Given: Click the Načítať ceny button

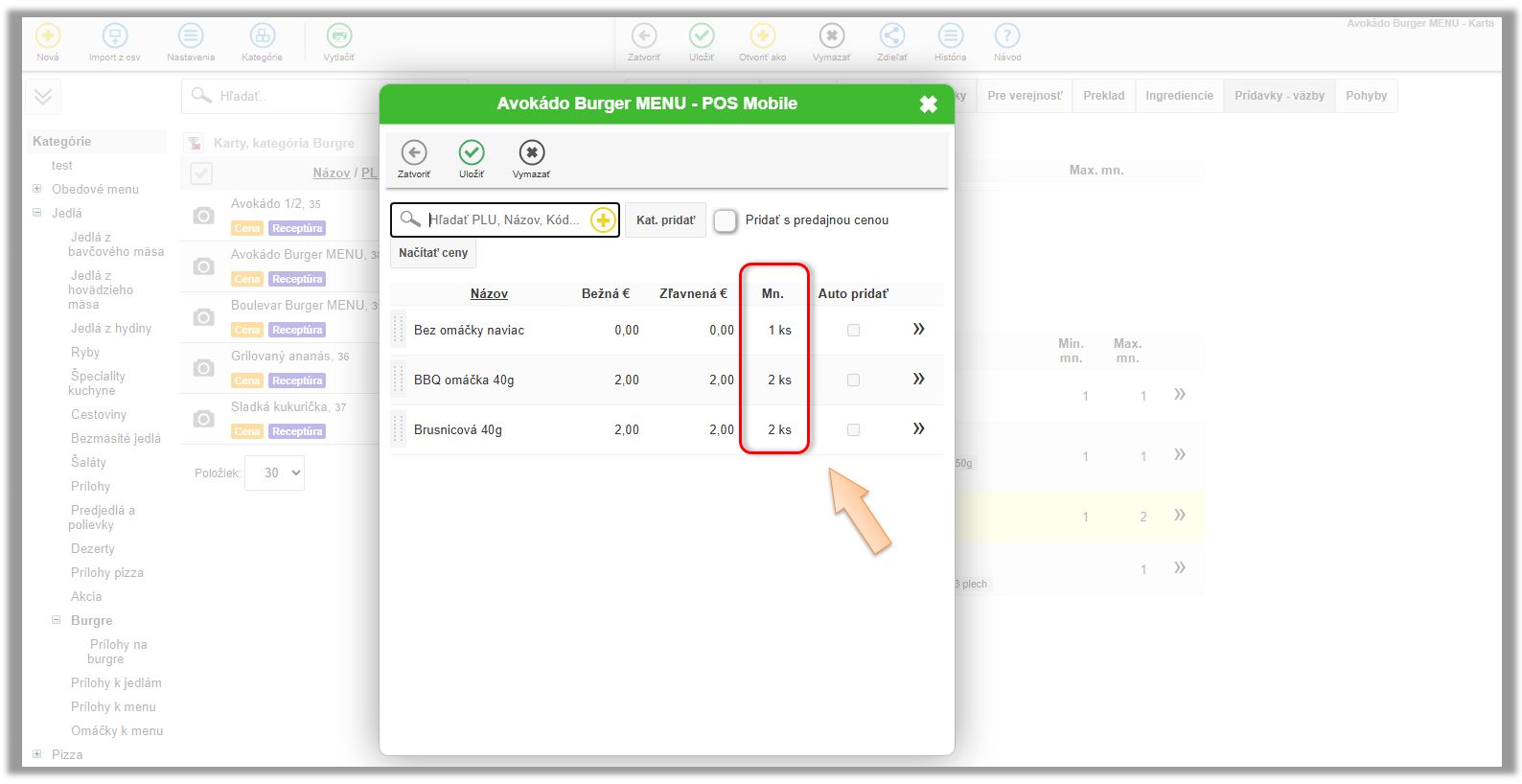Looking at the screenshot, I should point(433,253).
